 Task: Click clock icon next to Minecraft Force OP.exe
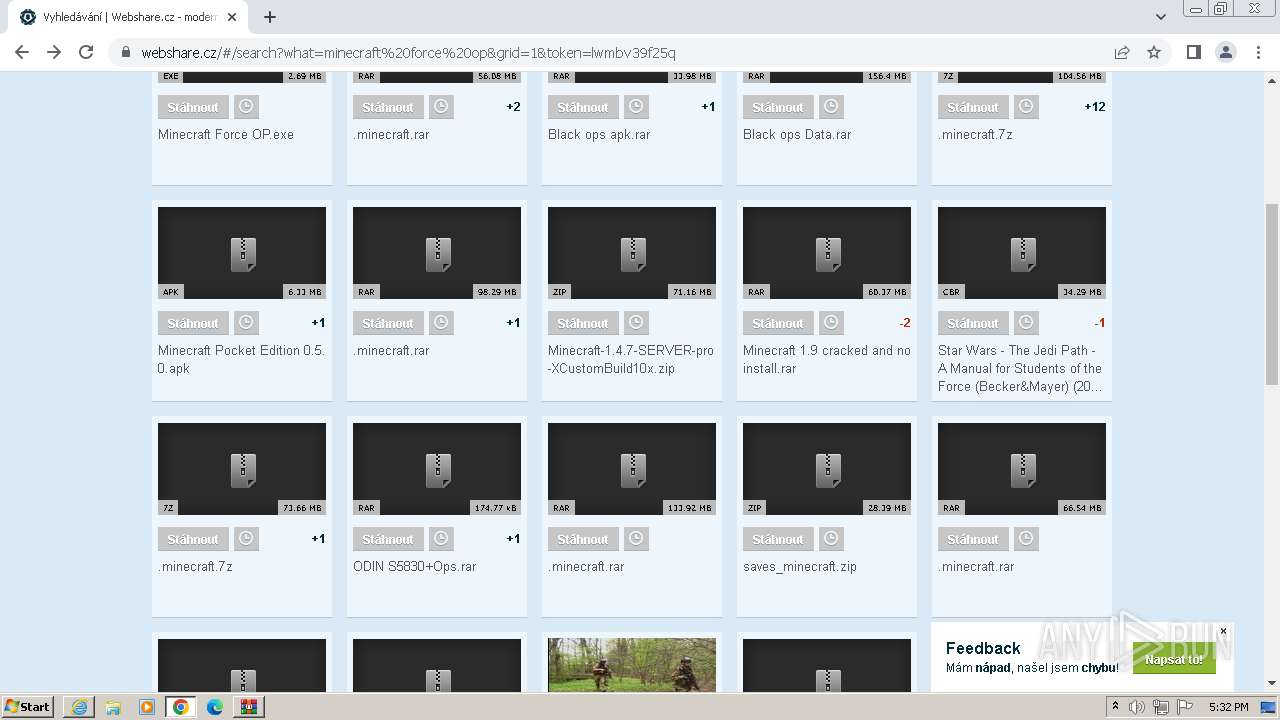(x=246, y=107)
